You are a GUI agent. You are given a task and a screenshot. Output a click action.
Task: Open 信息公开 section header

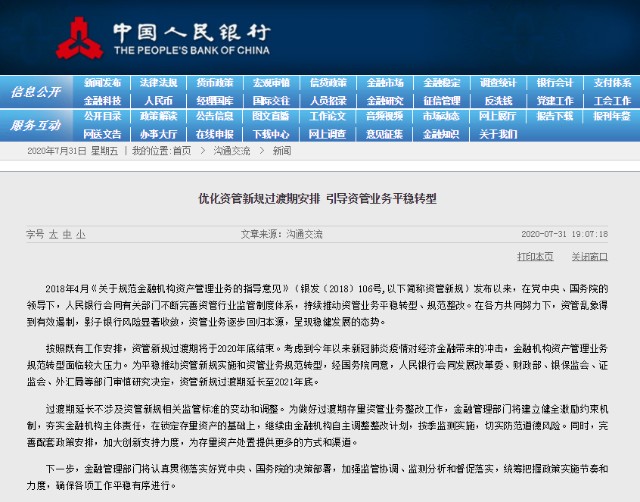click(36, 92)
